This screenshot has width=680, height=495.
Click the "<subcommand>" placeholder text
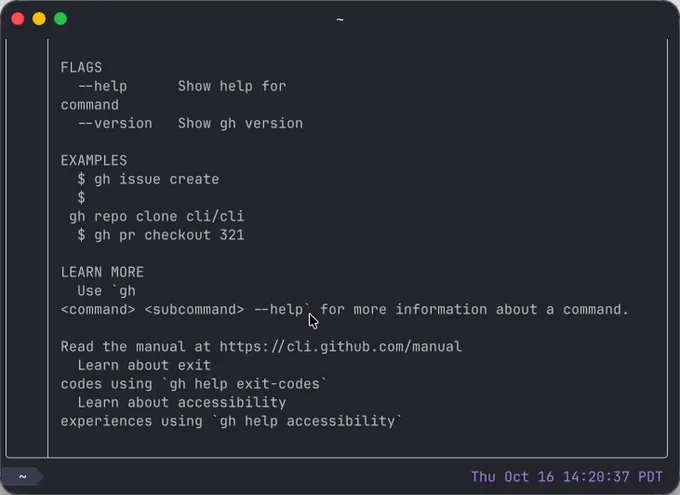coord(194,309)
